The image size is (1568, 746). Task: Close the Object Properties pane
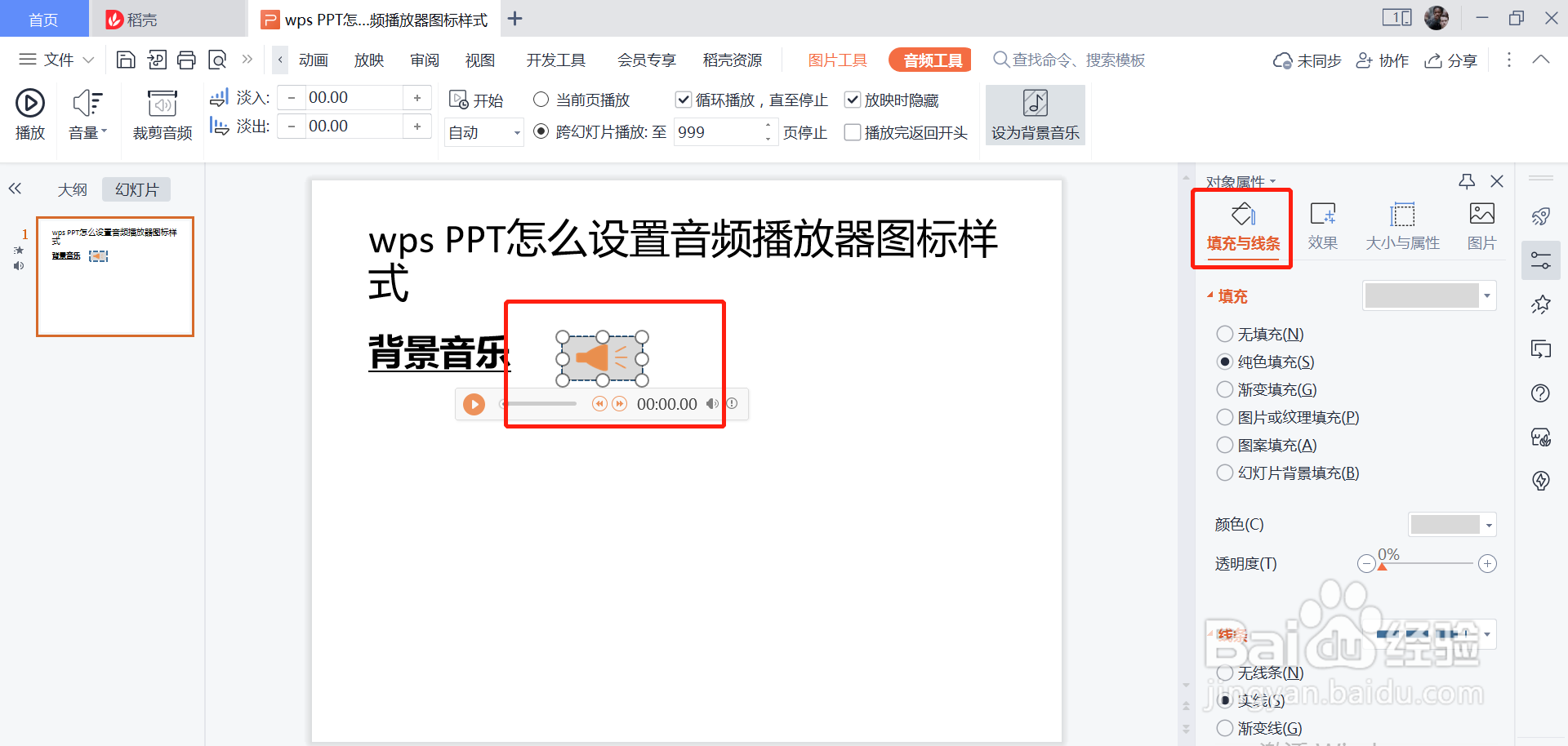pyautogui.click(x=1497, y=181)
